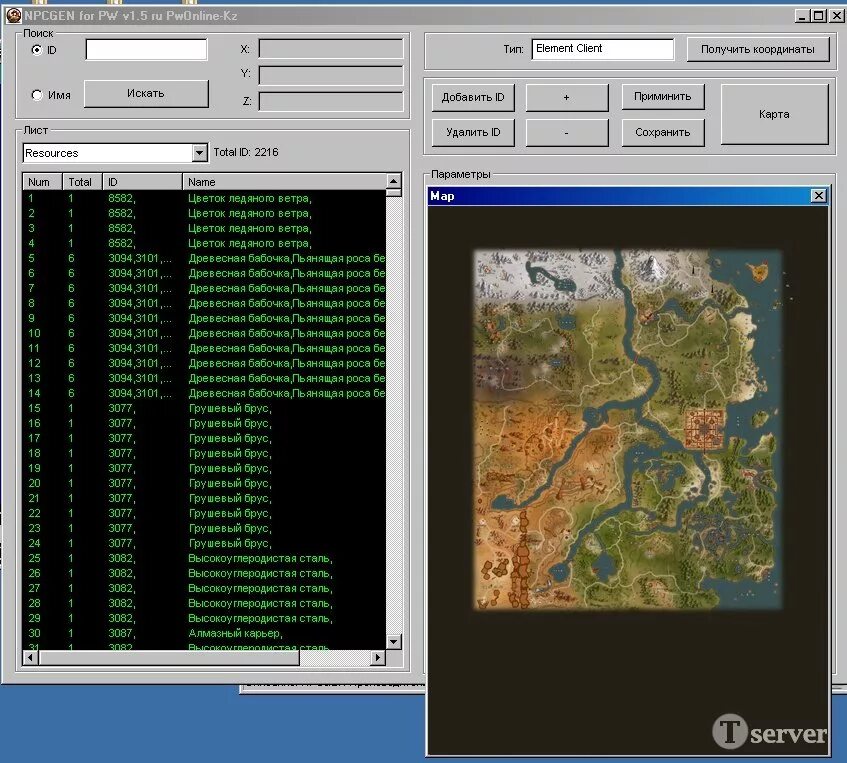The height and width of the screenshot is (763, 847).
Task: Select row 4 Цветок ледяного ветра
Action: pos(204,243)
